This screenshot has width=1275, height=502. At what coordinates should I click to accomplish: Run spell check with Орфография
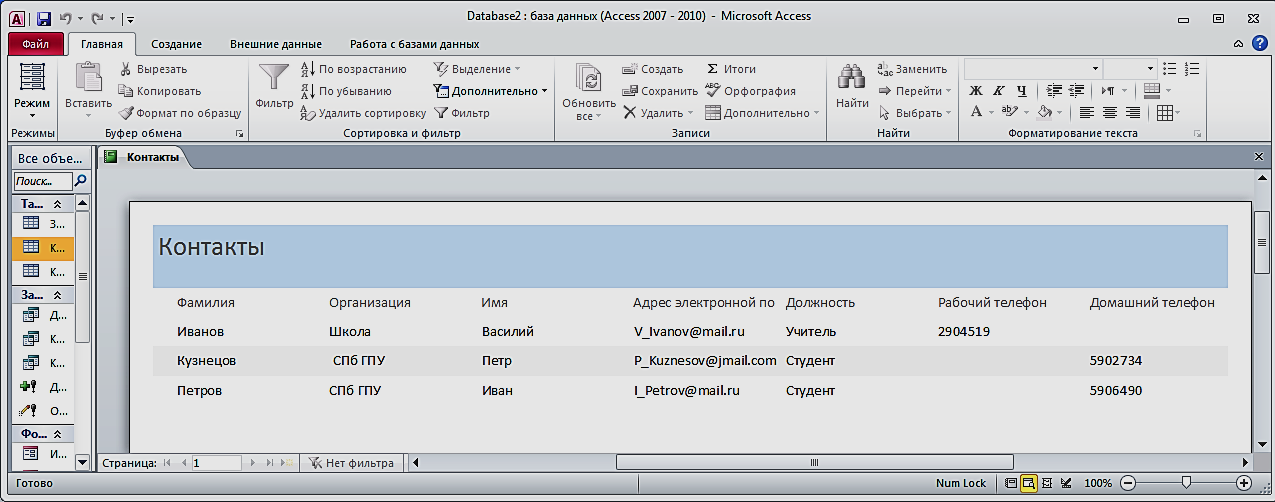click(x=750, y=91)
